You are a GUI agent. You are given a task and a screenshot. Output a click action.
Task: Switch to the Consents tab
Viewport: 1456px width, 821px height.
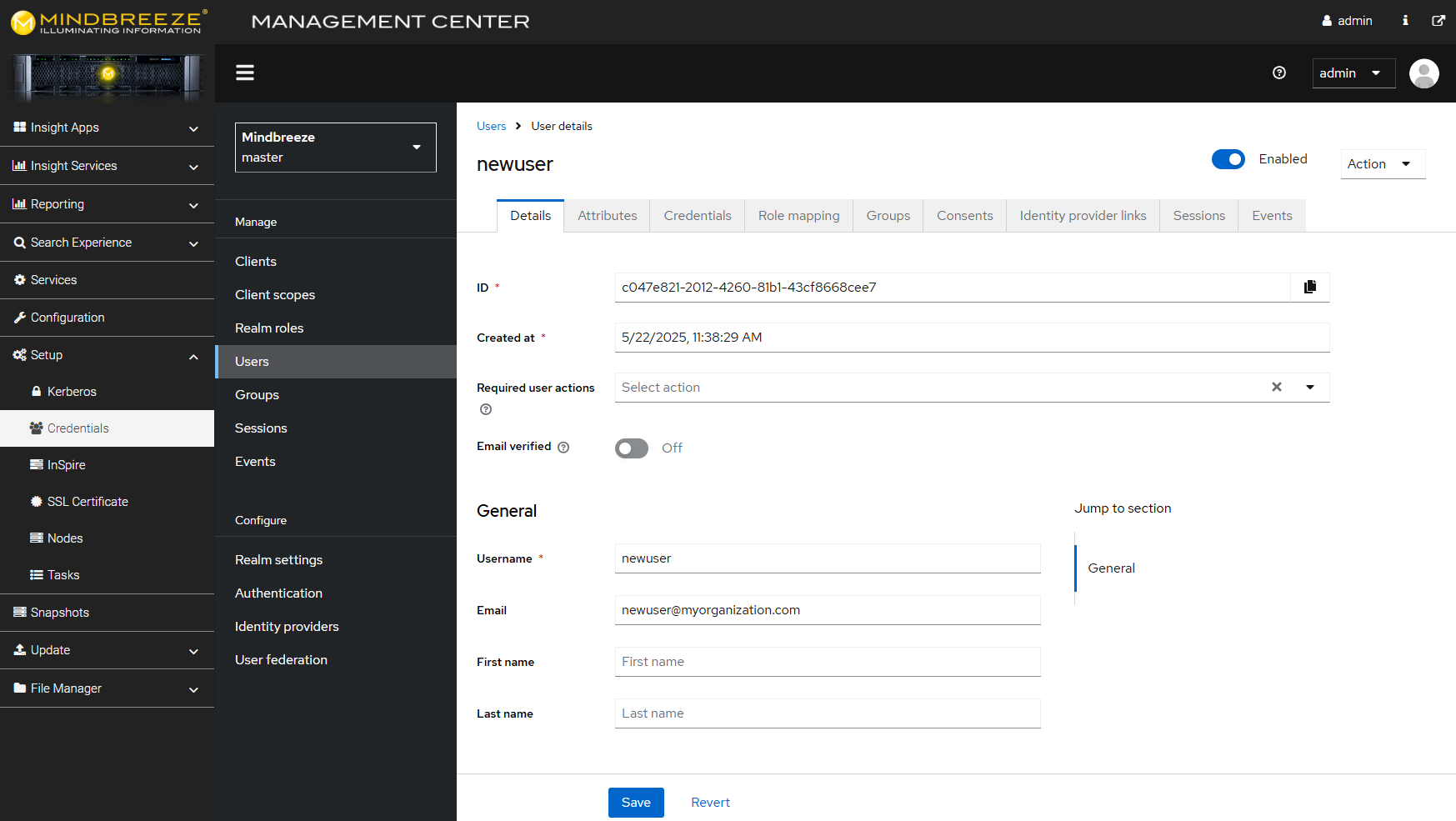[x=964, y=216]
